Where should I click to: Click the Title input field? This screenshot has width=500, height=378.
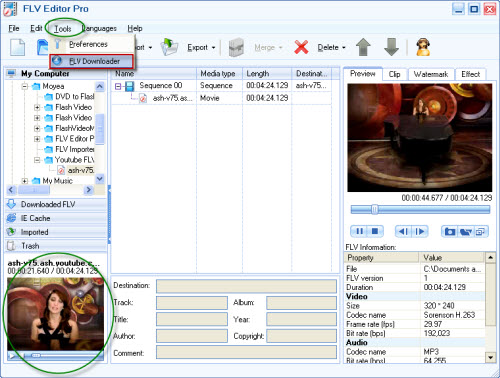point(192,319)
